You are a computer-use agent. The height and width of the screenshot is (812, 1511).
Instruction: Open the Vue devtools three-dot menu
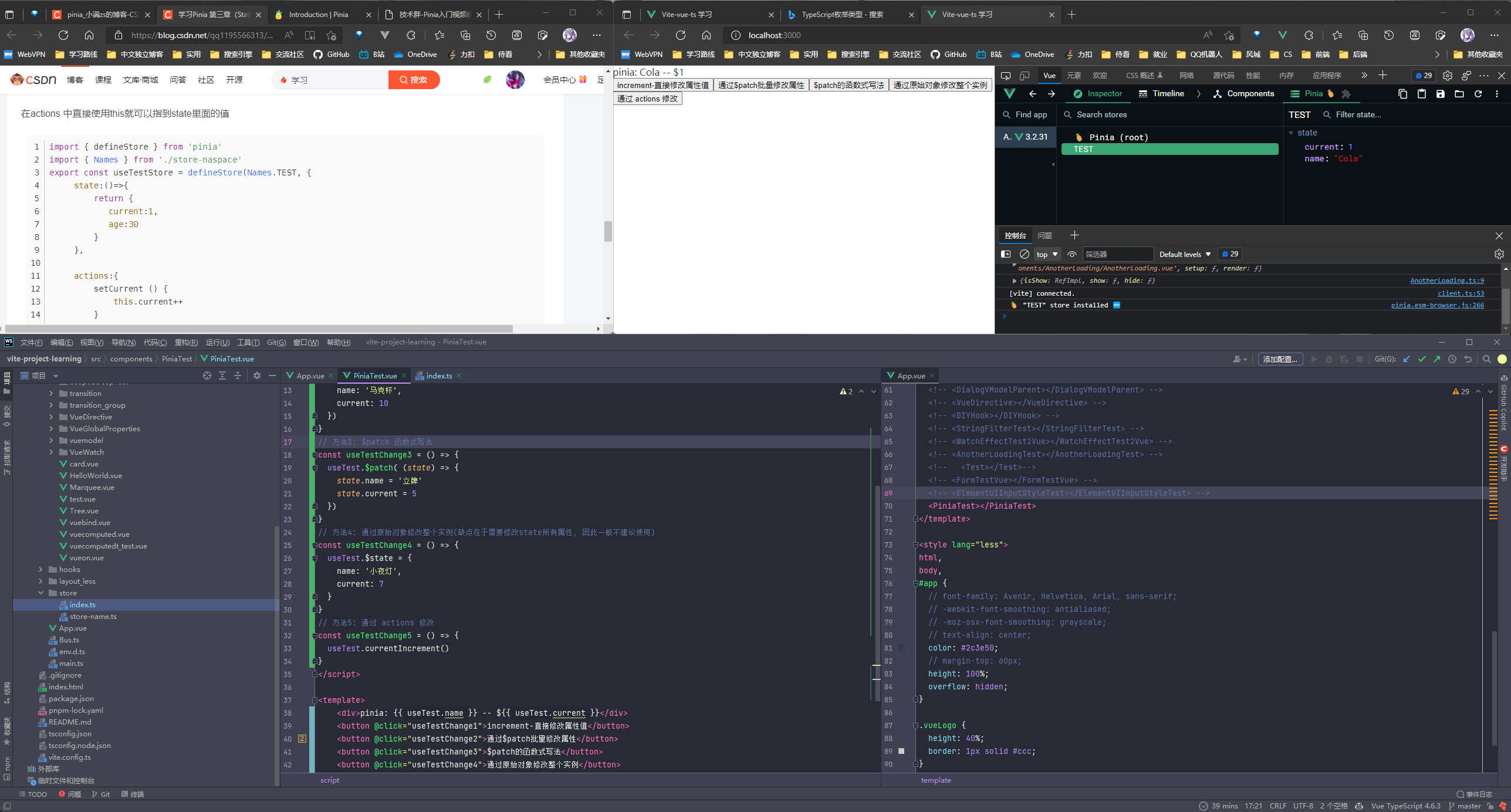[1497, 94]
